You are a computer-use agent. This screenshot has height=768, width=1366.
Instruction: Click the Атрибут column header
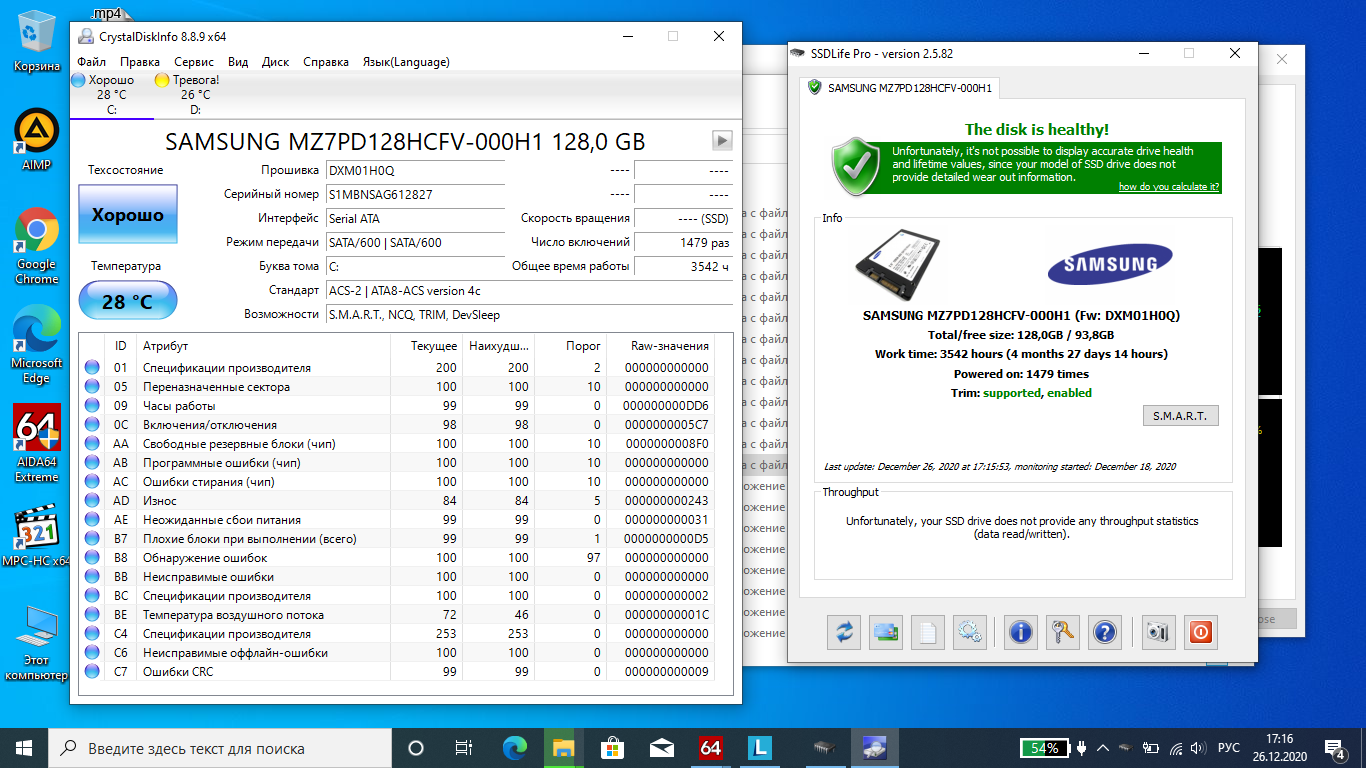(x=264, y=345)
